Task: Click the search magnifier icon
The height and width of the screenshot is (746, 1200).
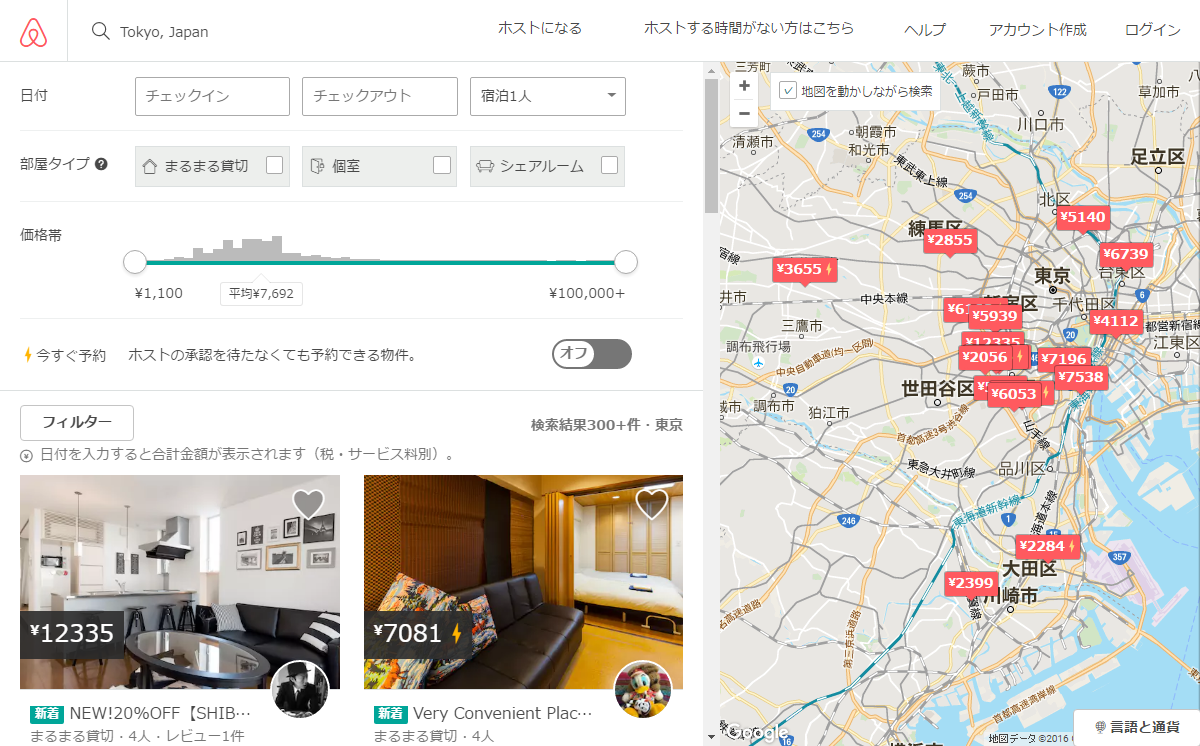Action: coord(100,31)
